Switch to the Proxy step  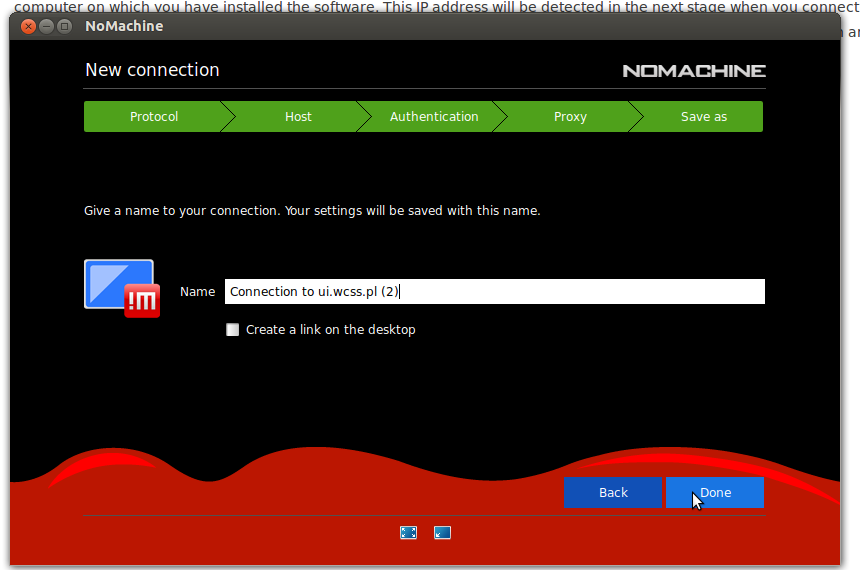[570, 117]
